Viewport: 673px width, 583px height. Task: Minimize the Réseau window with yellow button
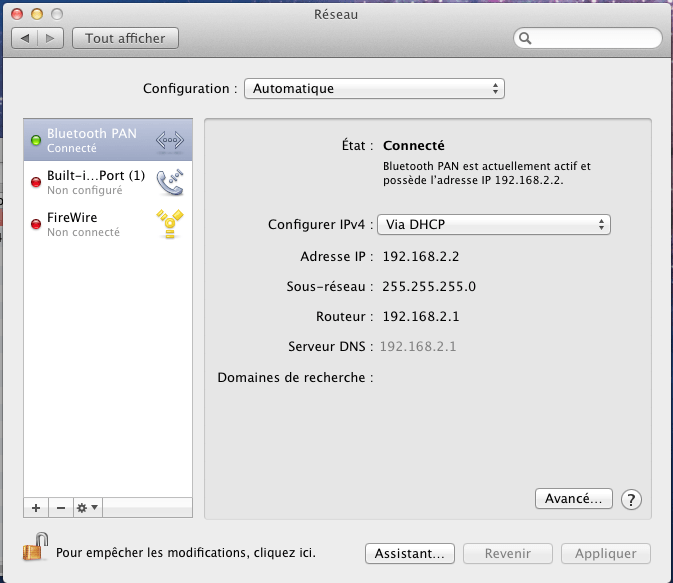[37, 15]
